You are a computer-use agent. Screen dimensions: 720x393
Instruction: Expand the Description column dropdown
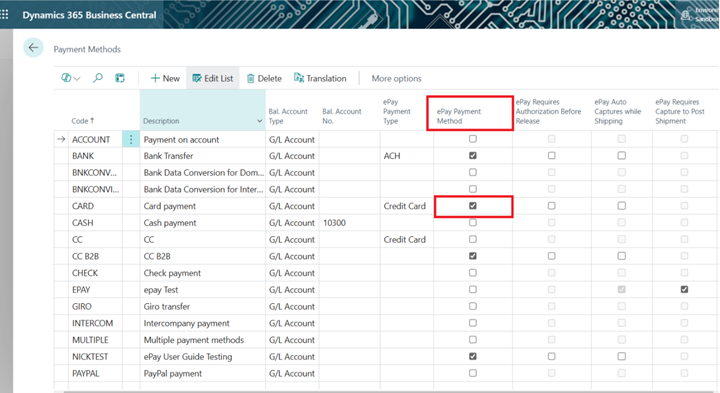click(259, 121)
